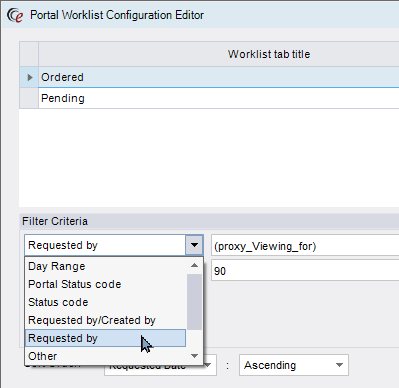The height and width of the screenshot is (388, 399).
Task: Select the Pending worklist row
Action: 219,98
